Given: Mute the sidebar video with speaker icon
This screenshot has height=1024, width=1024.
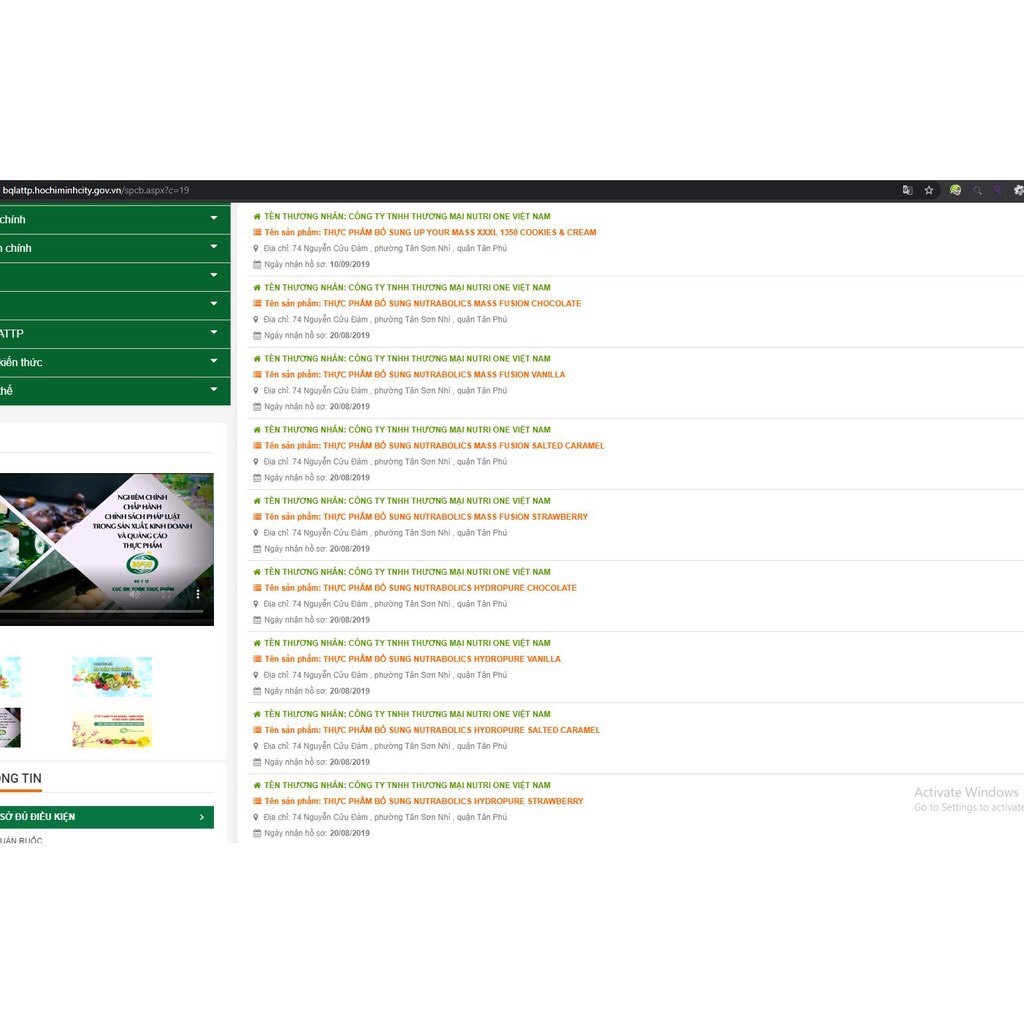Looking at the screenshot, I should pos(135,595).
